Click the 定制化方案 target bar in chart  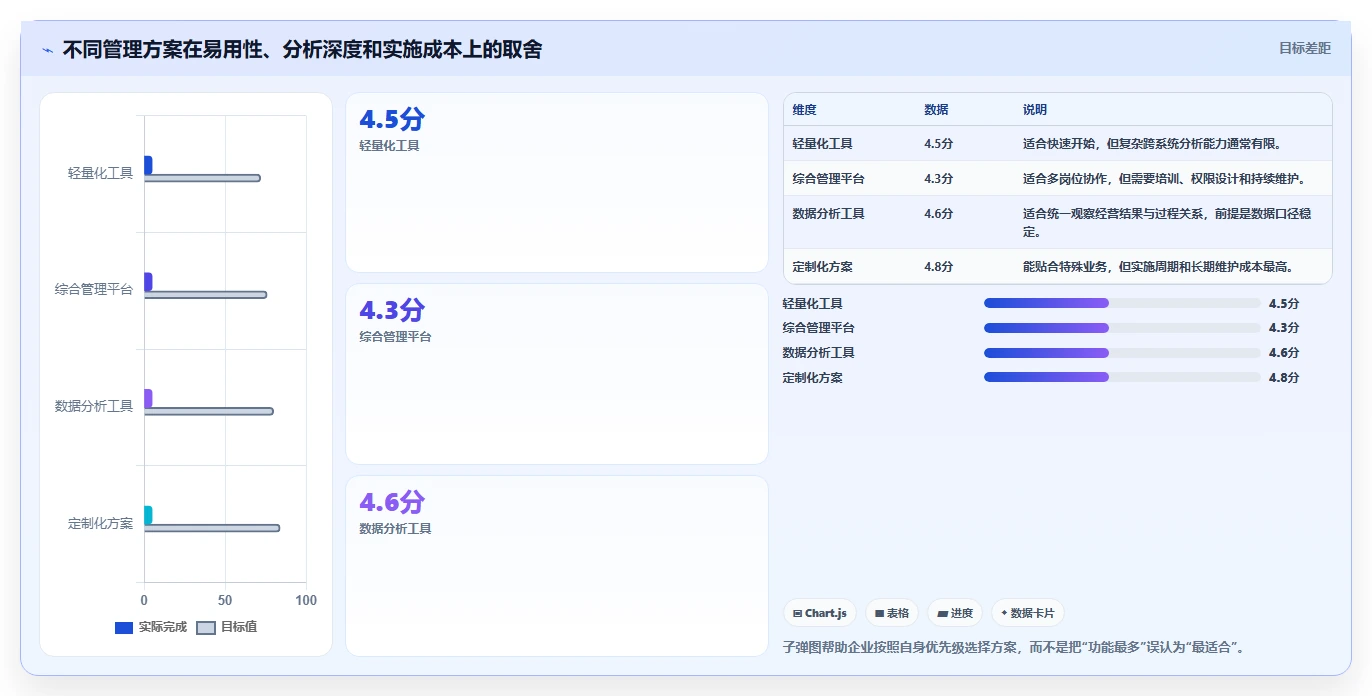(212, 528)
